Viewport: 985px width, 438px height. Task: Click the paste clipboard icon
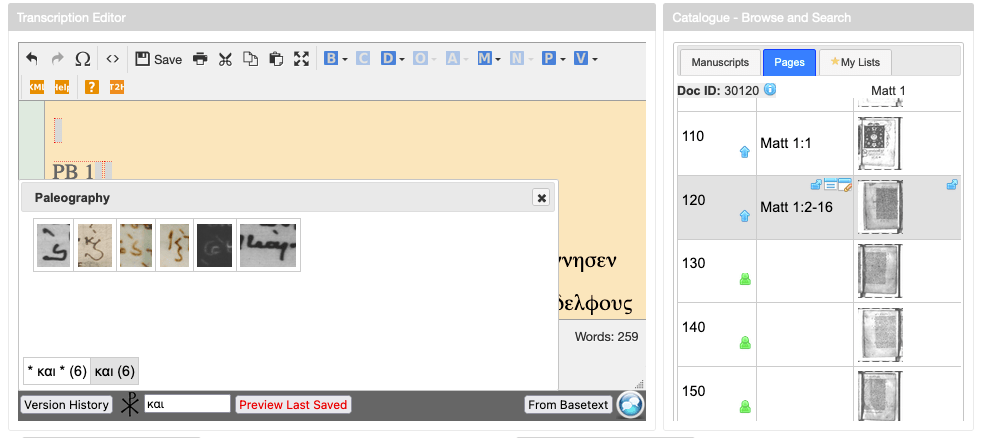[x=277, y=59]
